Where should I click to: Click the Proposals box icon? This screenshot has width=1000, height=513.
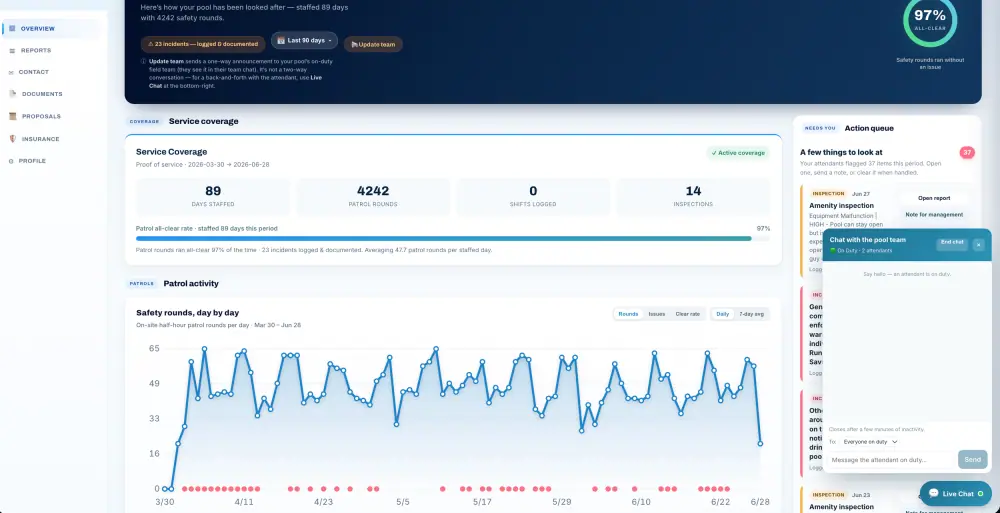[x=13, y=116]
